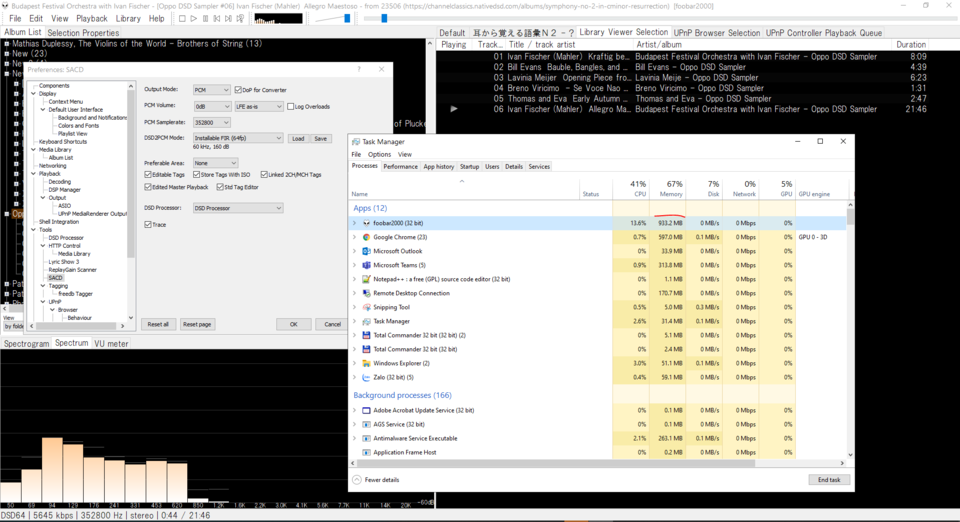Click the Task Manager process row icon
Image resolution: width=960 pixels, height=522 pixels.
click(x=366, y=321)
